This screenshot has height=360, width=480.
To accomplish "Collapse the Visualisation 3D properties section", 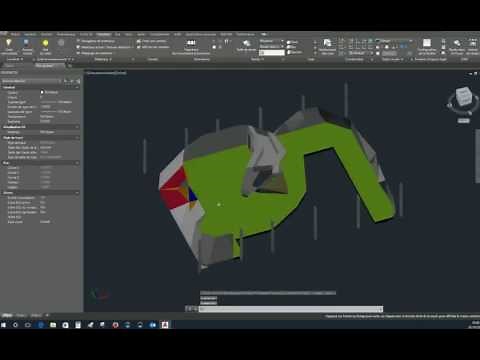I will click(77, 127).
